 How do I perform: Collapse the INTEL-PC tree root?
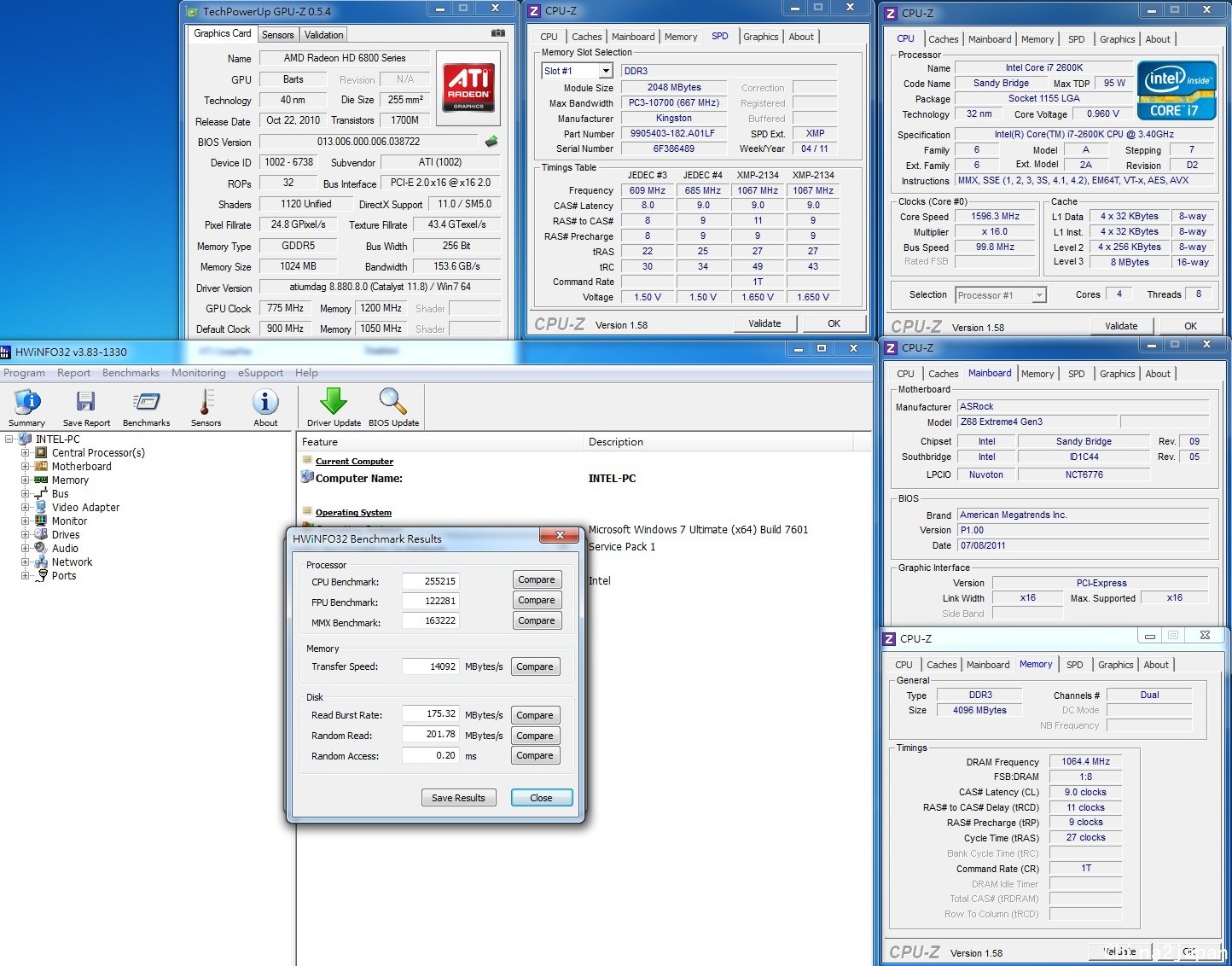click(x=9, y=439)
